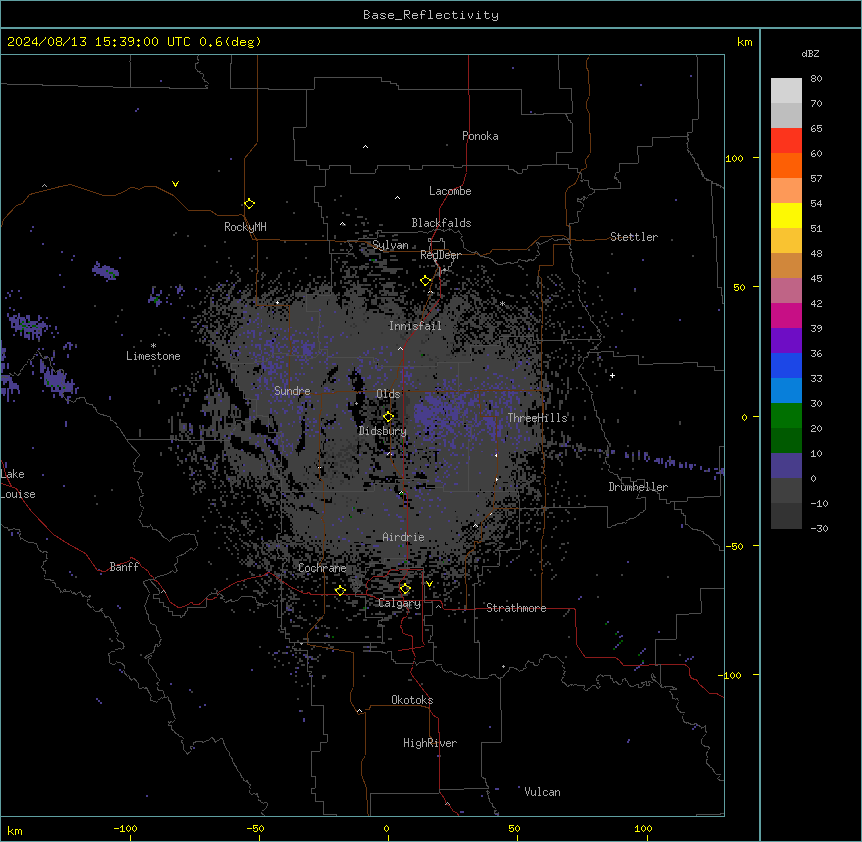This screenshot has width=862, height=842.
Task: Select the yellow diamond marker below Cochrane
Action: [340, 590]
